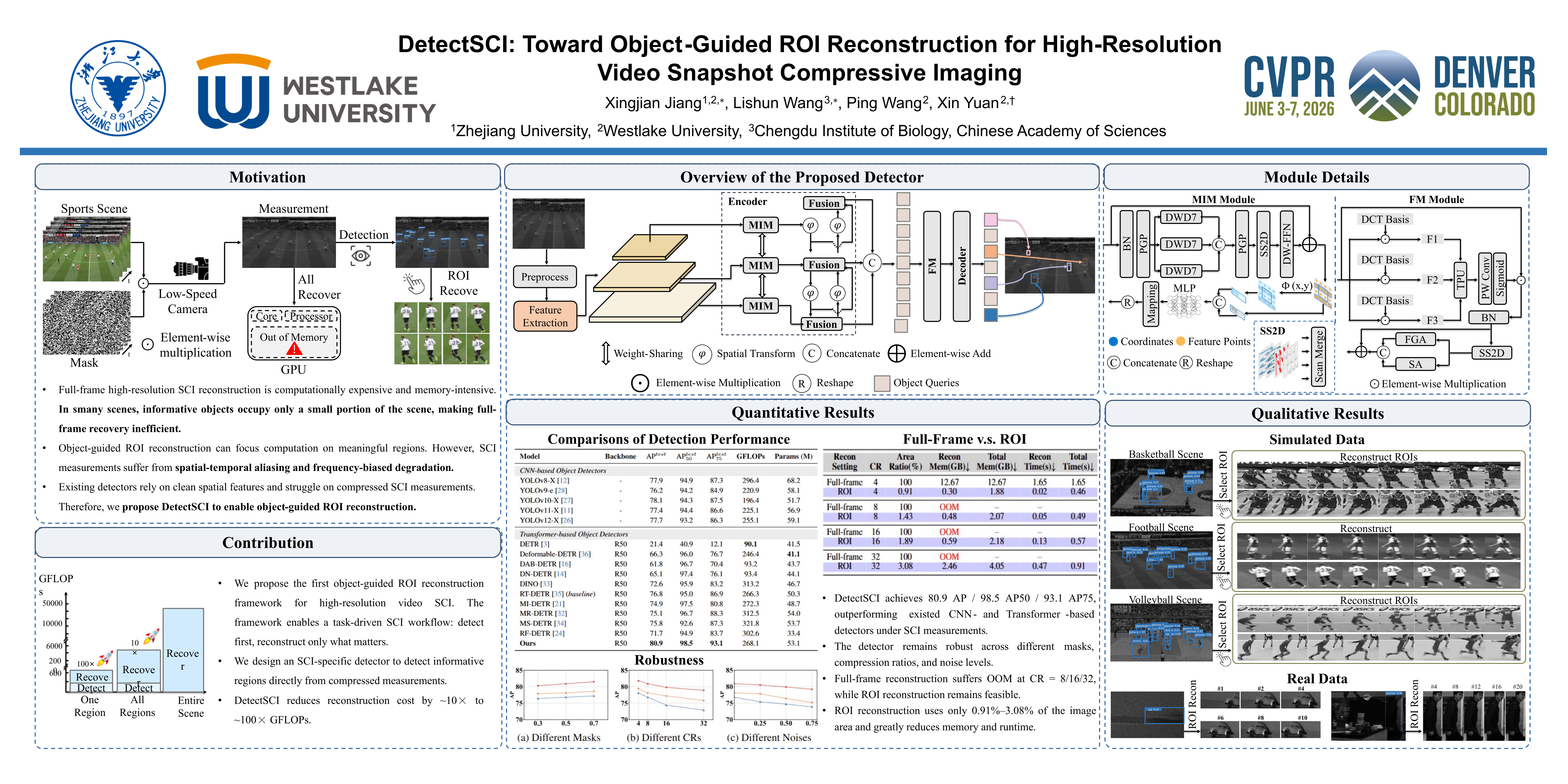1568x784 pixels.
Task: Select the Module Details section header
Action: pos(1317,177)
